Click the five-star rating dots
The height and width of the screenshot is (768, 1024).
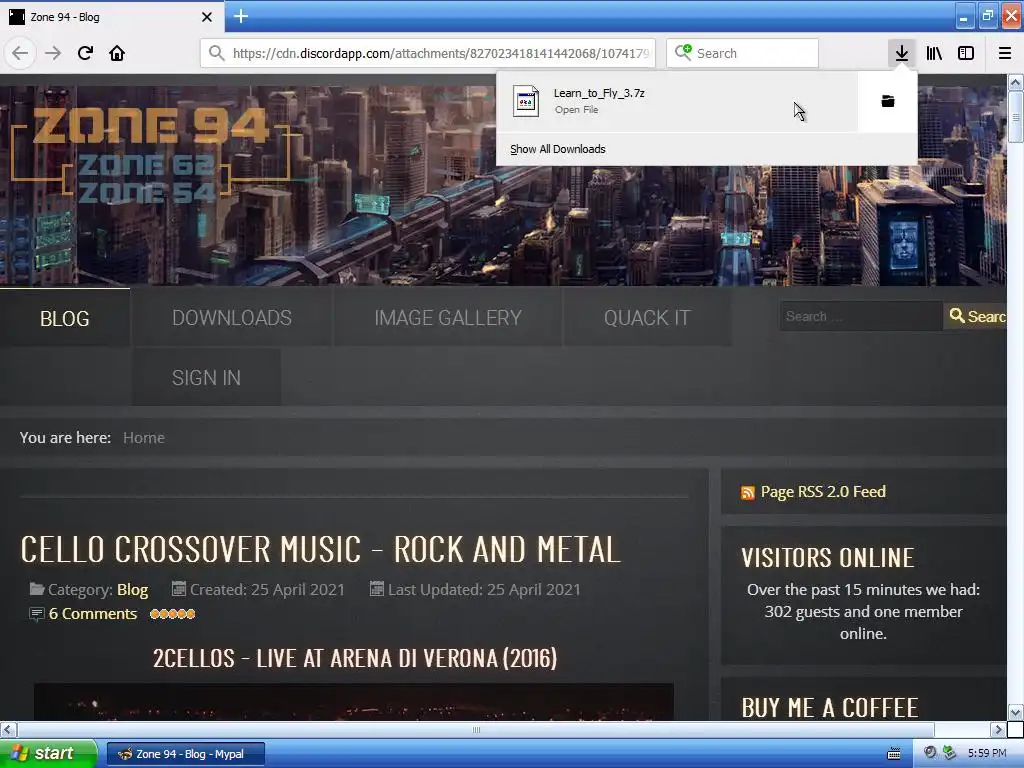(x=172, y=614)
